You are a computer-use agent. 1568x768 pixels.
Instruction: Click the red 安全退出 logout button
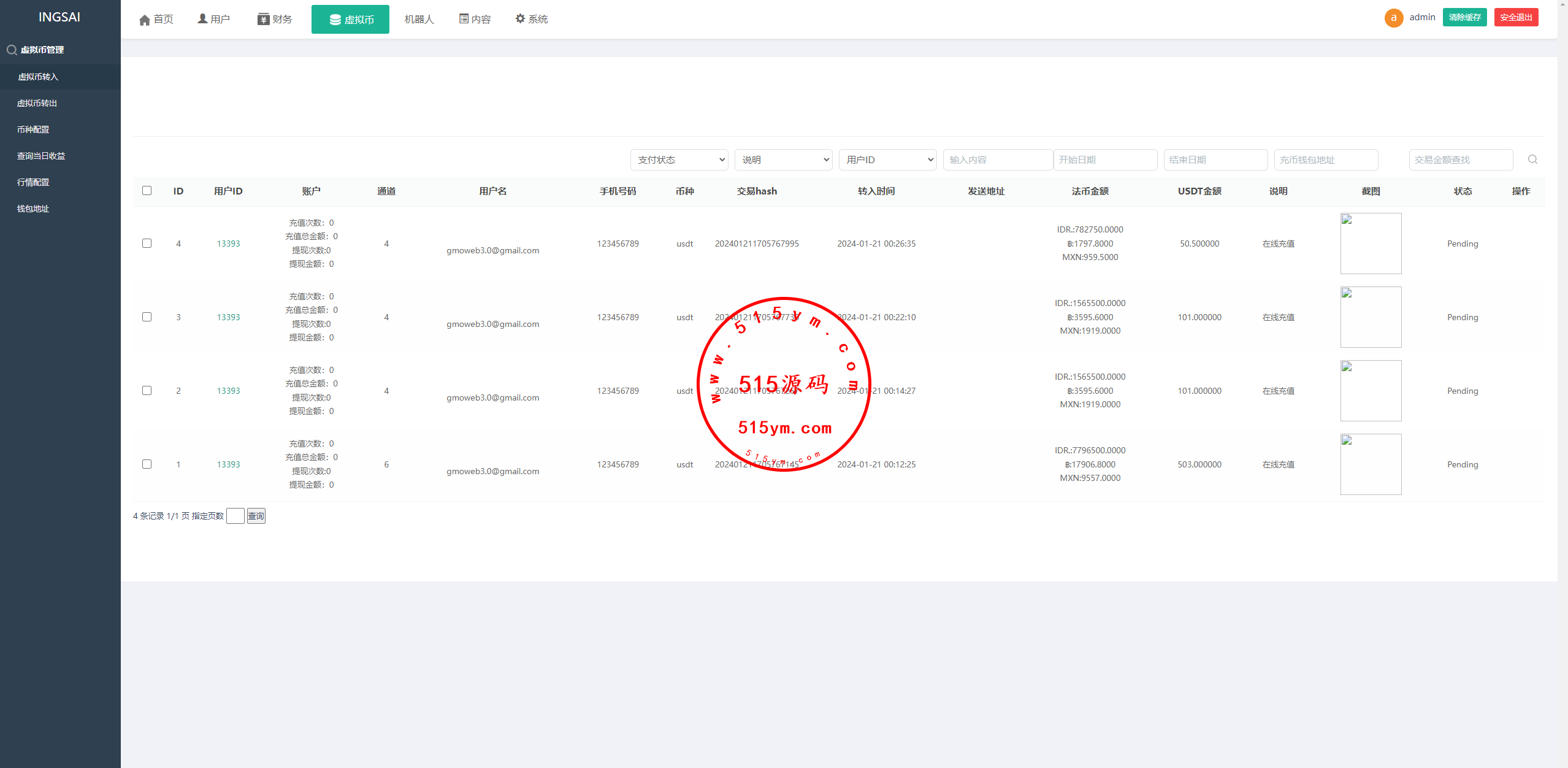(1516, 17)
